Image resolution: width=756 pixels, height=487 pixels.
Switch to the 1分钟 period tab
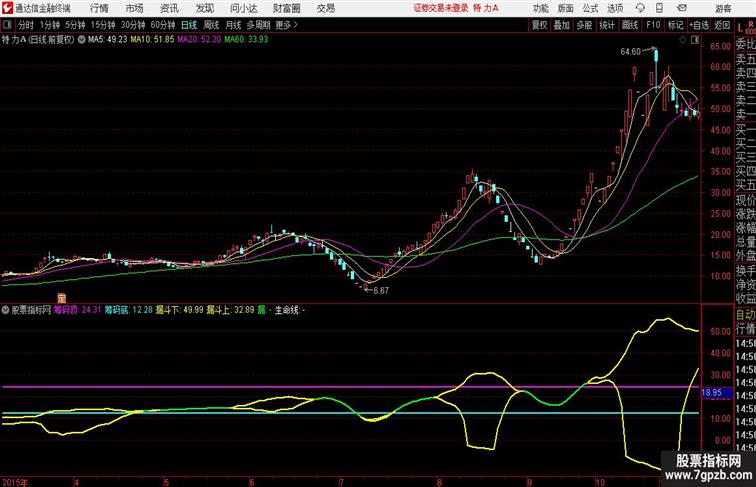(49, 25)
